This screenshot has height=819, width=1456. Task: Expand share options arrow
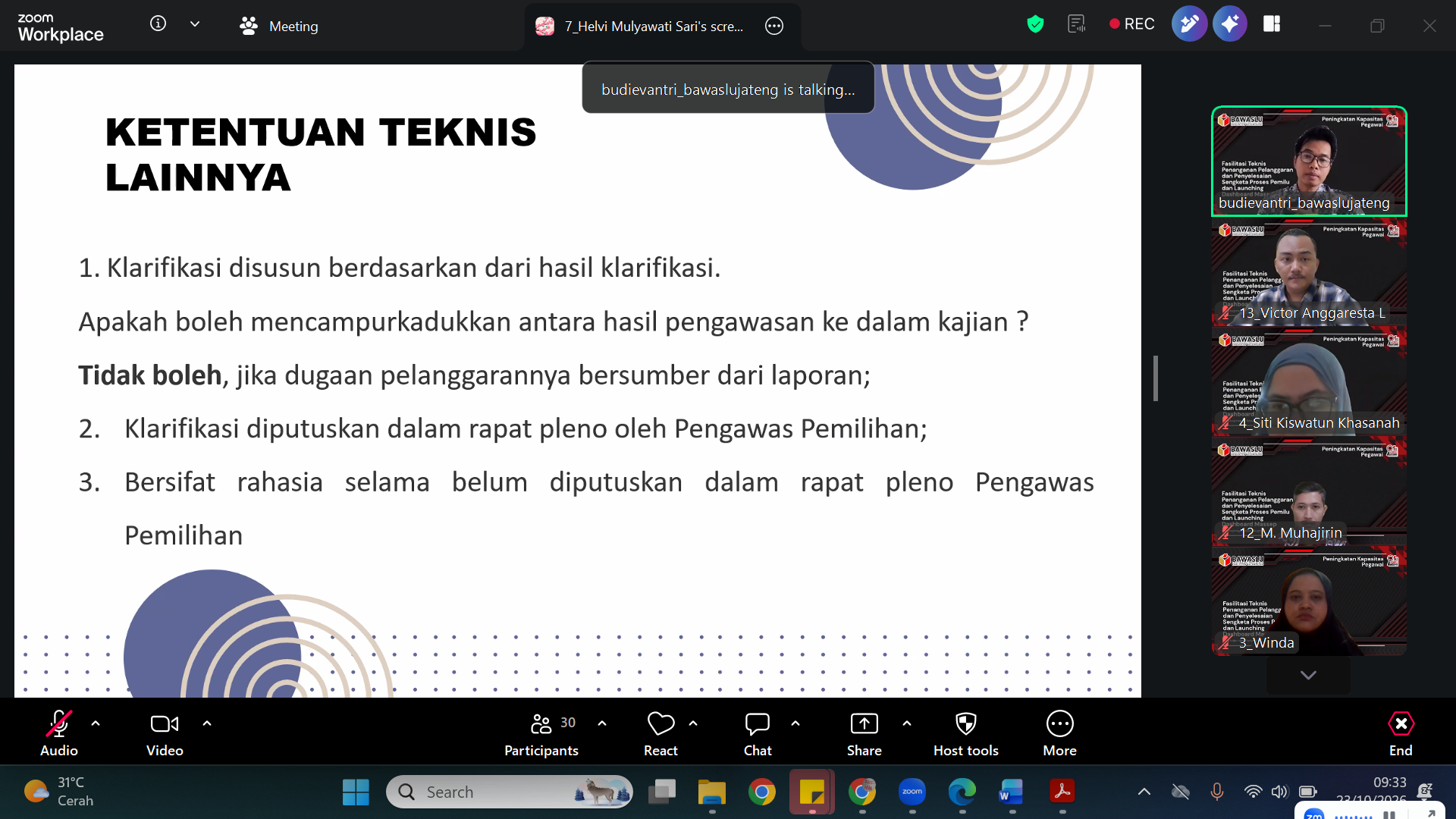(907, 723)
